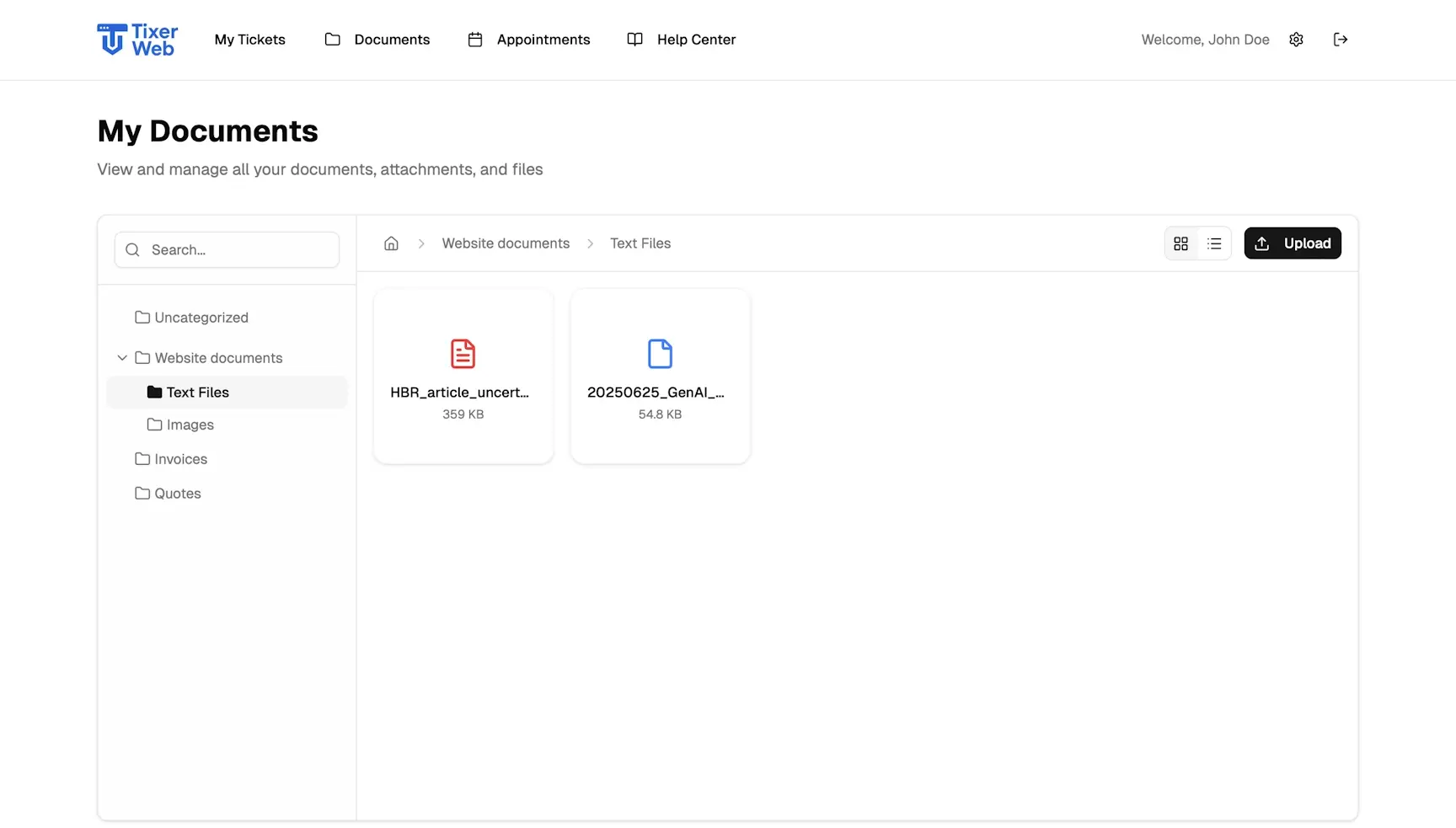The width and height of the screenshot is (1456, 828).
Task: Open the Uncategorized folder
Action: pos(201,317)
